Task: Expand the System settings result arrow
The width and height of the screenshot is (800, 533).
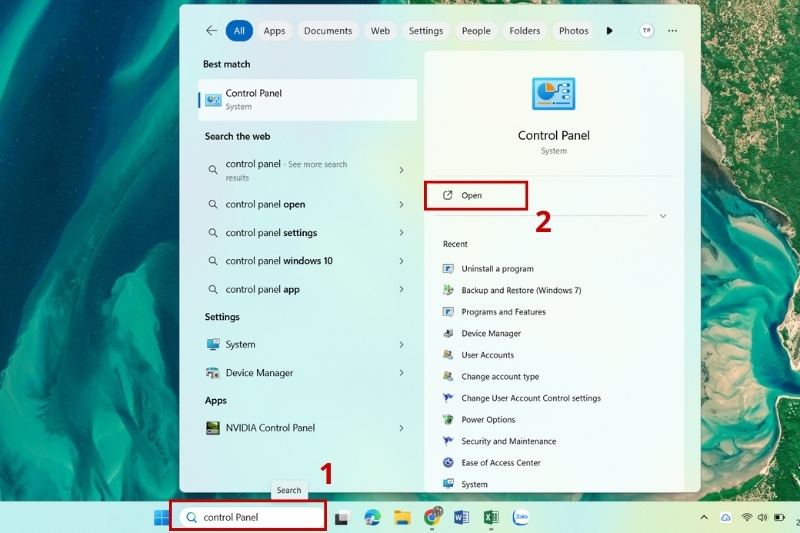Action: (x=402, y=345)
